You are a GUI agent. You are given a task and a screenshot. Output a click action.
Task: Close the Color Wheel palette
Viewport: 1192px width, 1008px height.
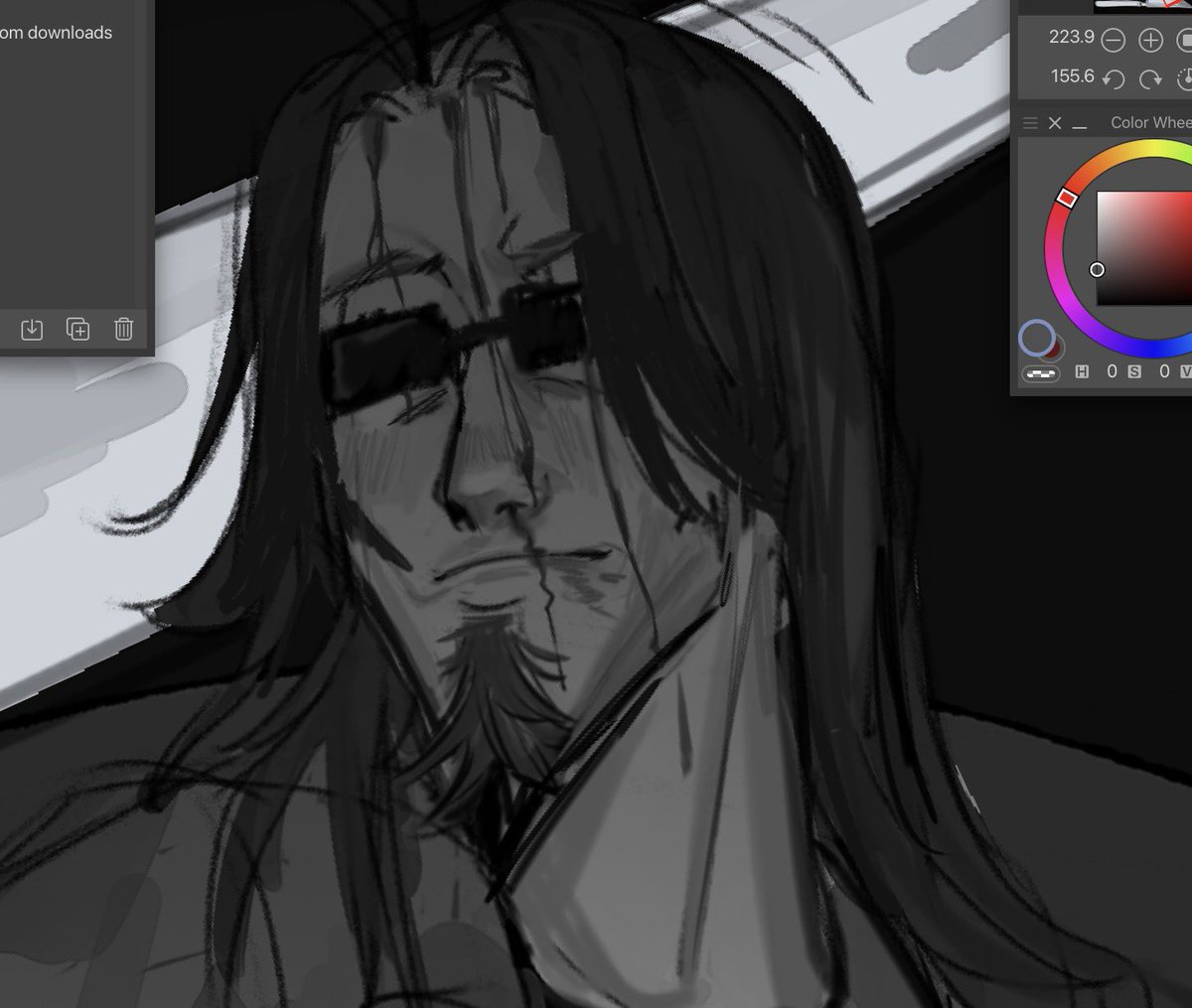1055,122
